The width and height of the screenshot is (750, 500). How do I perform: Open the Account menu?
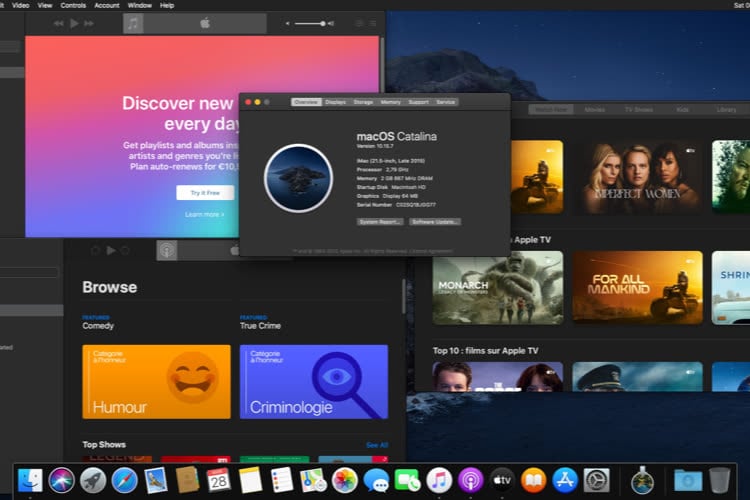pos(107,5)
